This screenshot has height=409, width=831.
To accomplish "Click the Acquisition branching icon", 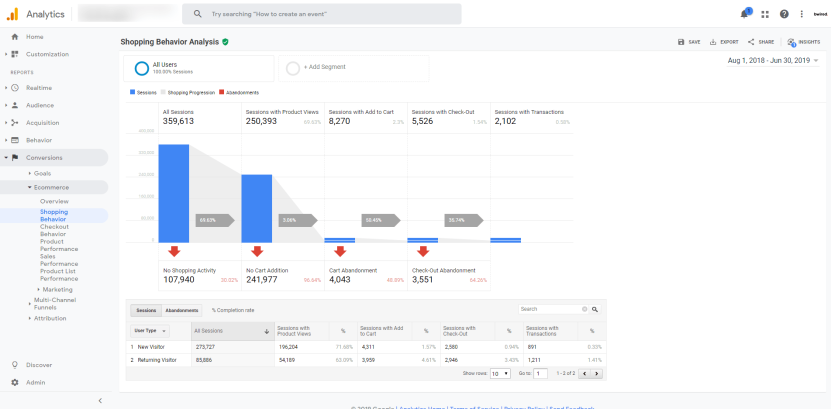I will pos(15,123).
